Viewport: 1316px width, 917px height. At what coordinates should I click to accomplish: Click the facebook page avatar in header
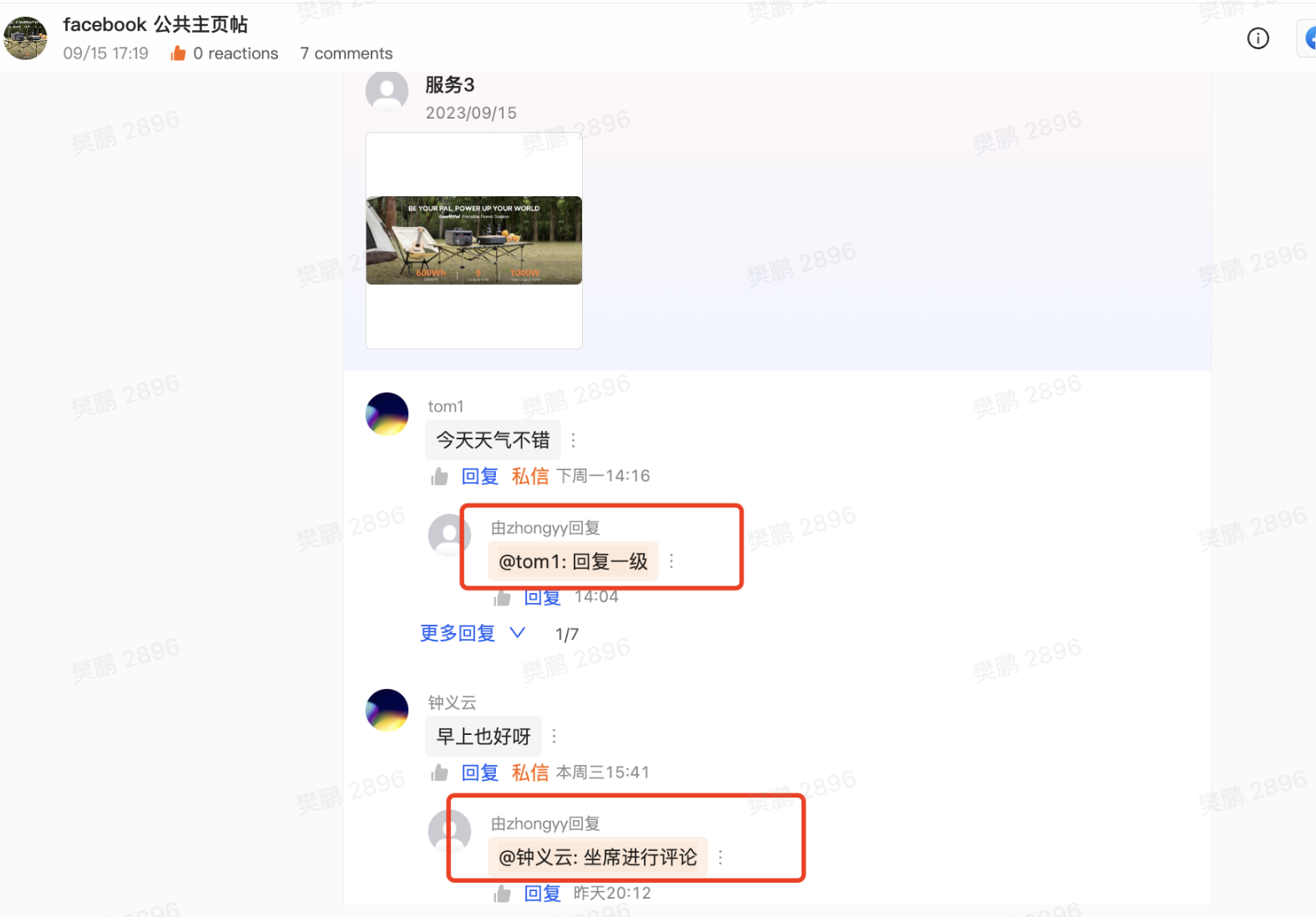click(25, 38)
